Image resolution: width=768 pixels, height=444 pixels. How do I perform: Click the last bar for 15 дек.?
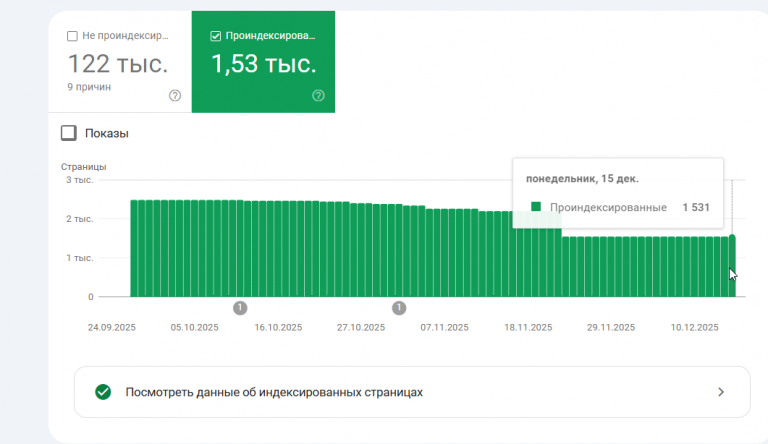click(732, 266)
